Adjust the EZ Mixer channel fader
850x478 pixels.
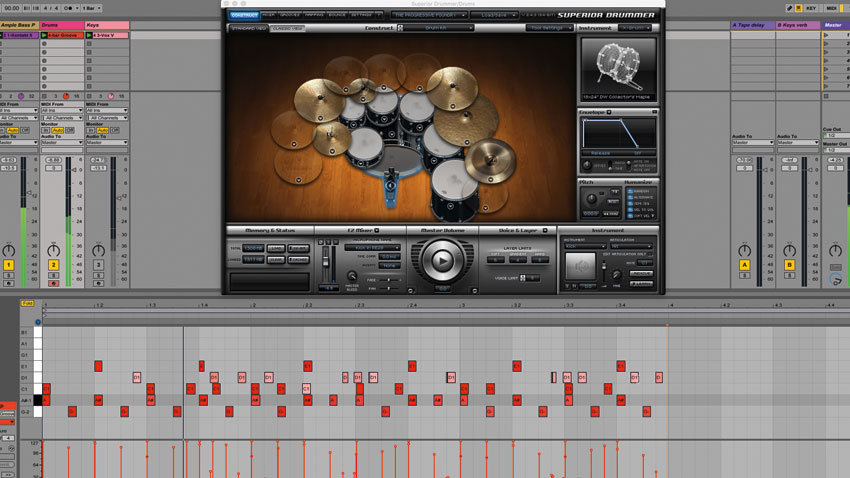point(326,262)
